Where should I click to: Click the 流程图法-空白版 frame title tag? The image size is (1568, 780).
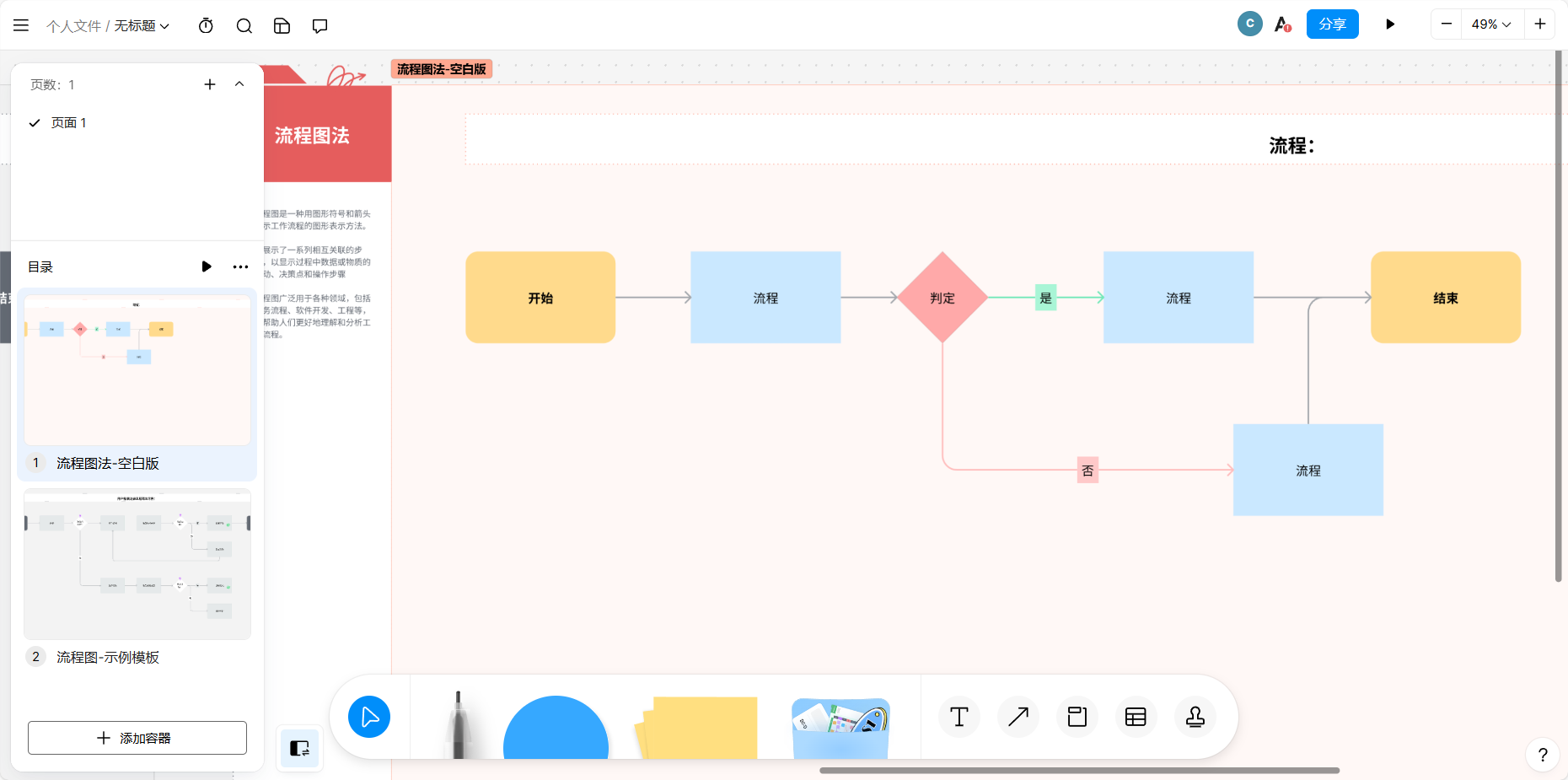coord(442,69)
